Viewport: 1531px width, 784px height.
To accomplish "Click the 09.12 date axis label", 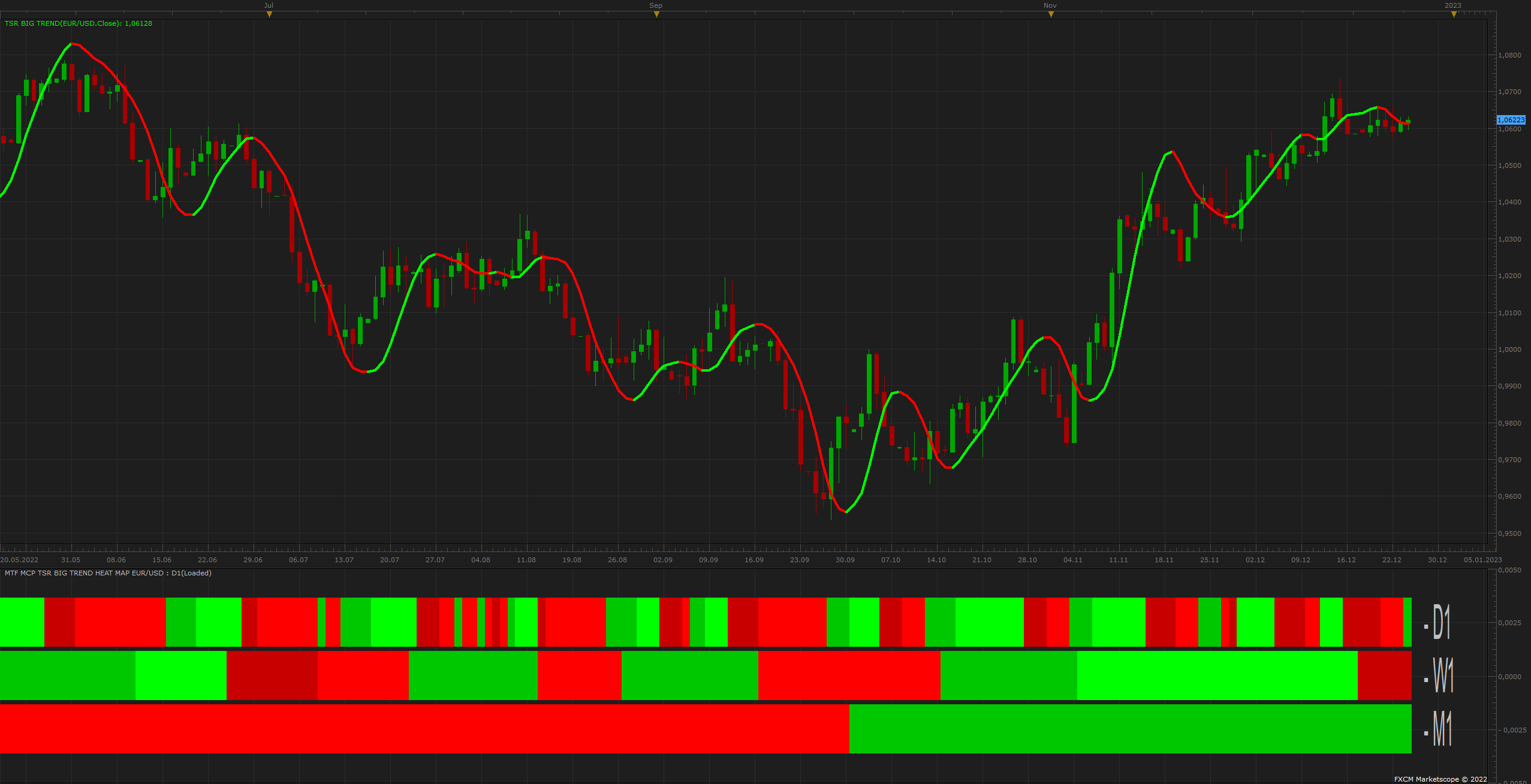I will tap(1301, 560).
